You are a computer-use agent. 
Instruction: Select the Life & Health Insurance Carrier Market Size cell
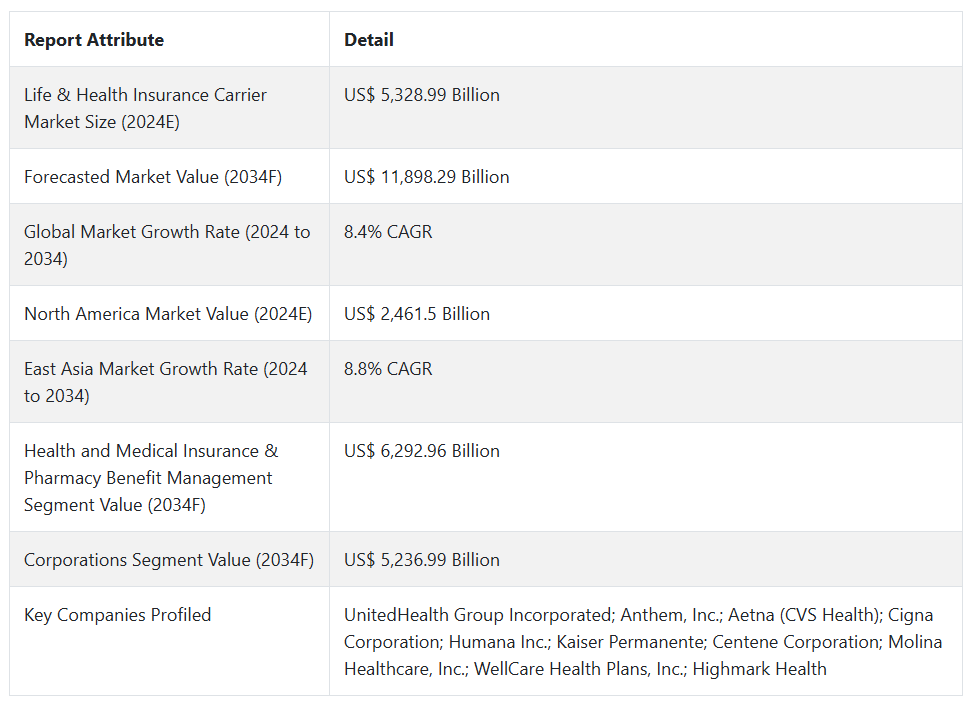pyautogui.click(x=146, y=108)
